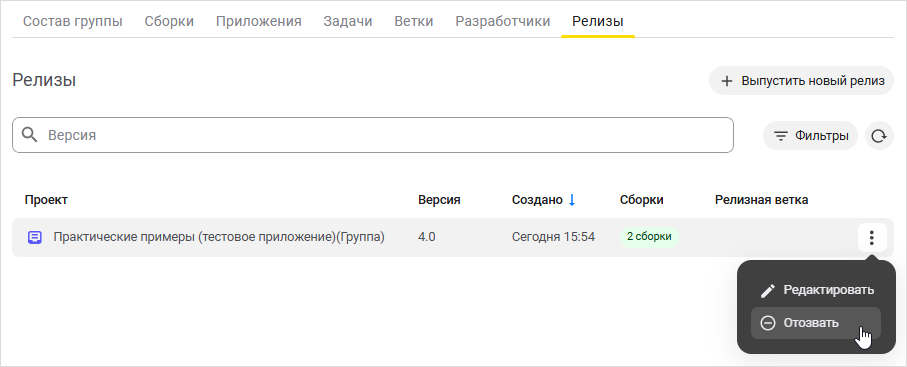Choose Отозвать from the context menu
Image resolution: width=907 pixels, height=367 pixels.
(x=816, y=323)
